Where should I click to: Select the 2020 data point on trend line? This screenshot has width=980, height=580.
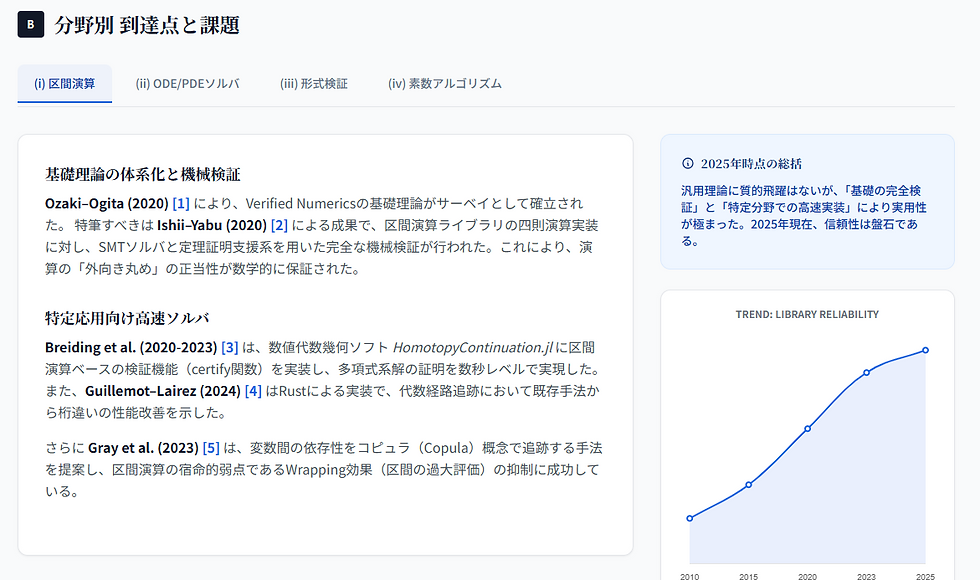point(808,429)
